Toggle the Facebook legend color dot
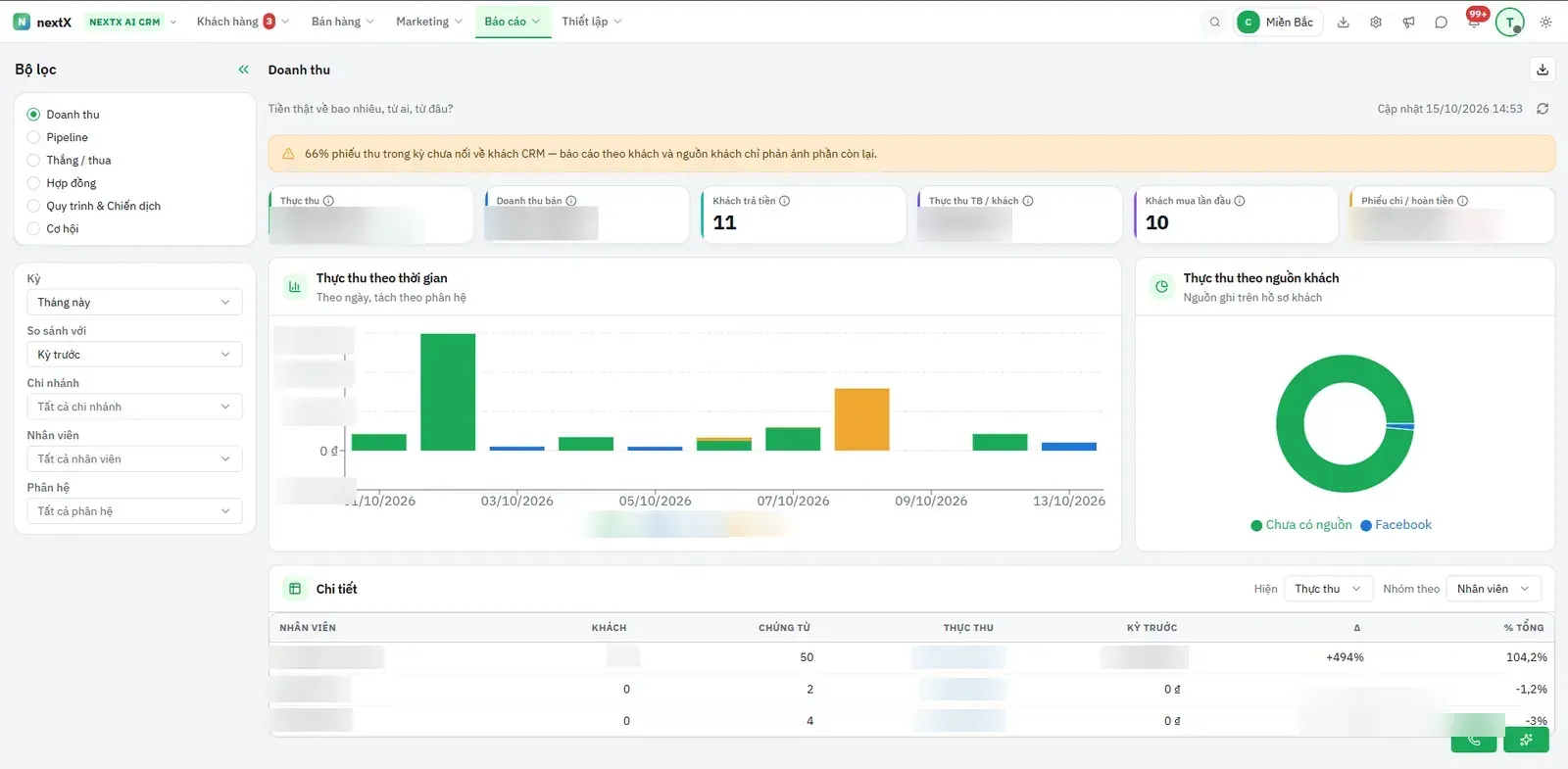 1366,526
